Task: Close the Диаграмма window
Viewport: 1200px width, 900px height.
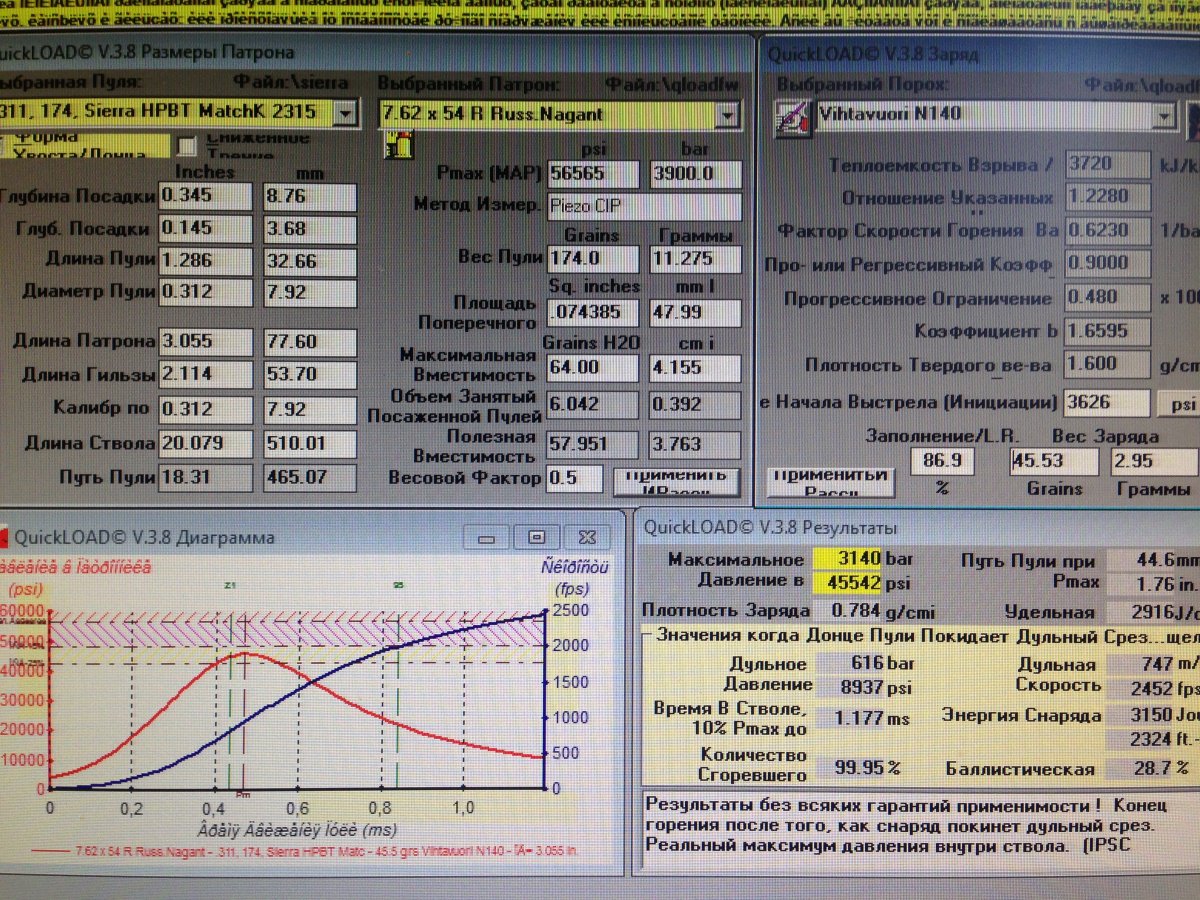Action: (x=586, y=537)
